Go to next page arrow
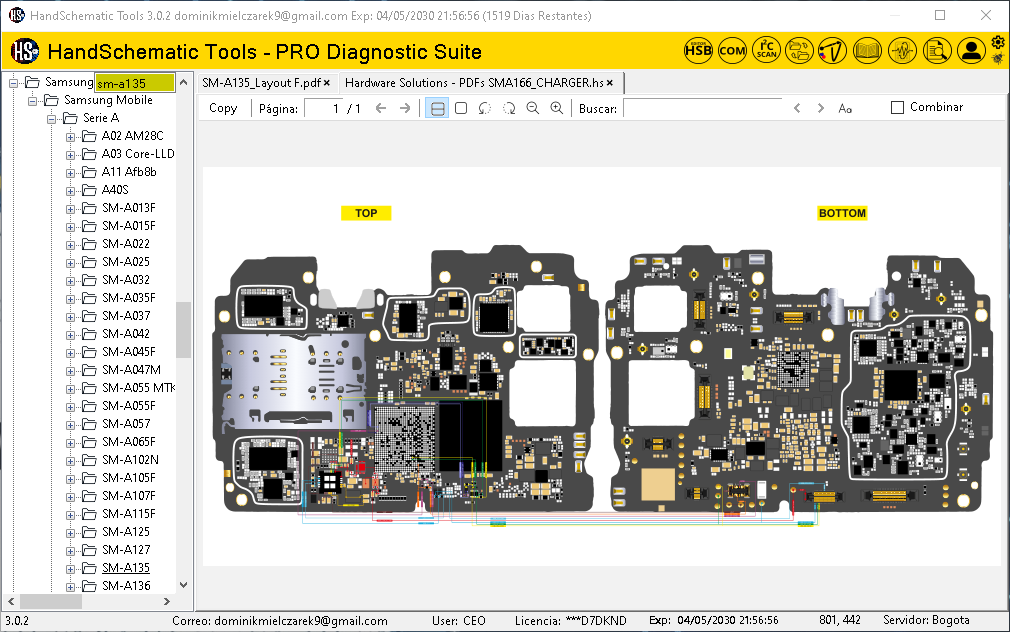1010x632 pixels. (x=405, y=108)
